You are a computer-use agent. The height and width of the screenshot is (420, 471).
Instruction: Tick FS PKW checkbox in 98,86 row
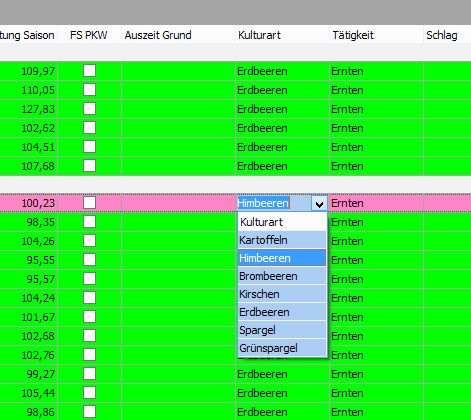(89, 412)
